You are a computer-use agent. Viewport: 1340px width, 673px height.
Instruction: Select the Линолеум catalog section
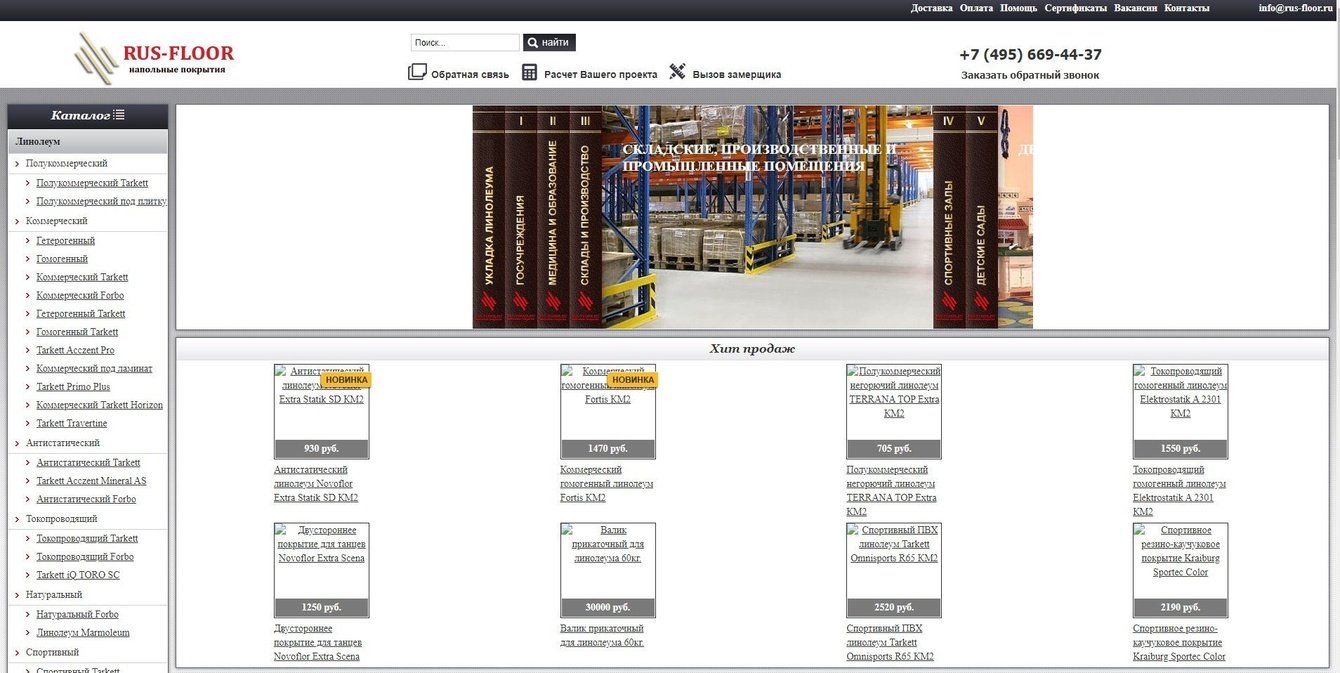pyautogui.click(x=87, y=142)
